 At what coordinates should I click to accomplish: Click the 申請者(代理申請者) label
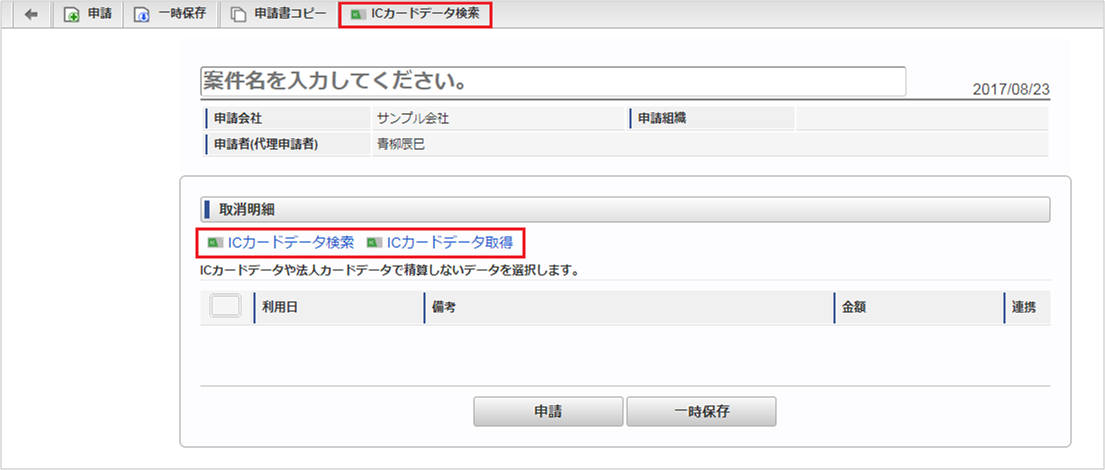click(266, 144)
